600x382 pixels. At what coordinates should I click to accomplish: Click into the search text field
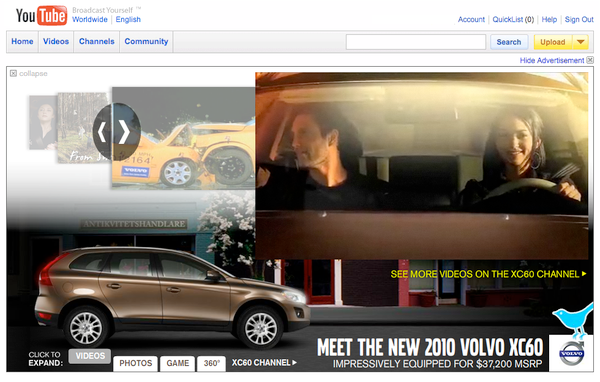[416, 42]
